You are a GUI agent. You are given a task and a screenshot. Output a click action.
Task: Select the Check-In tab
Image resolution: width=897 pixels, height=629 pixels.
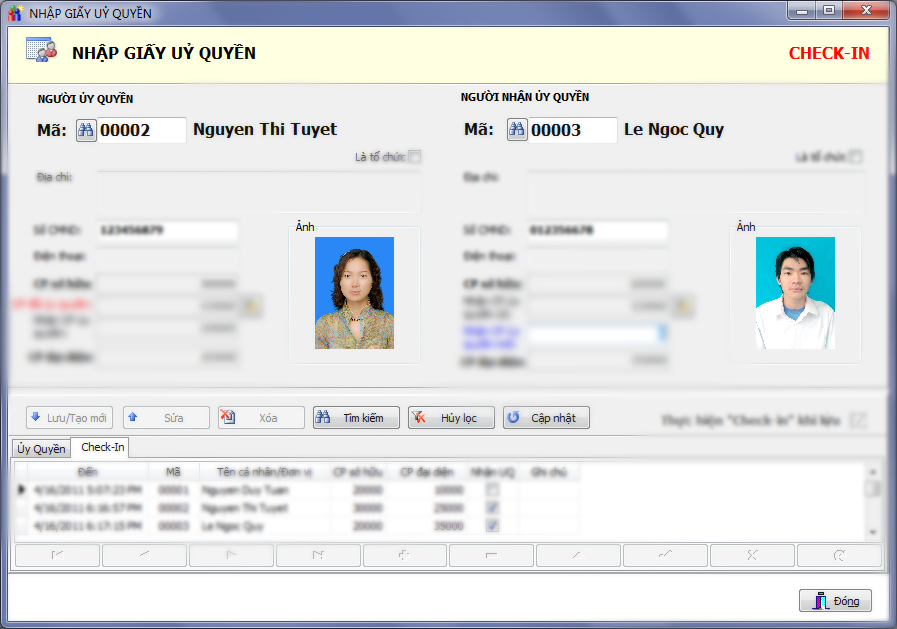pos(103,447)
